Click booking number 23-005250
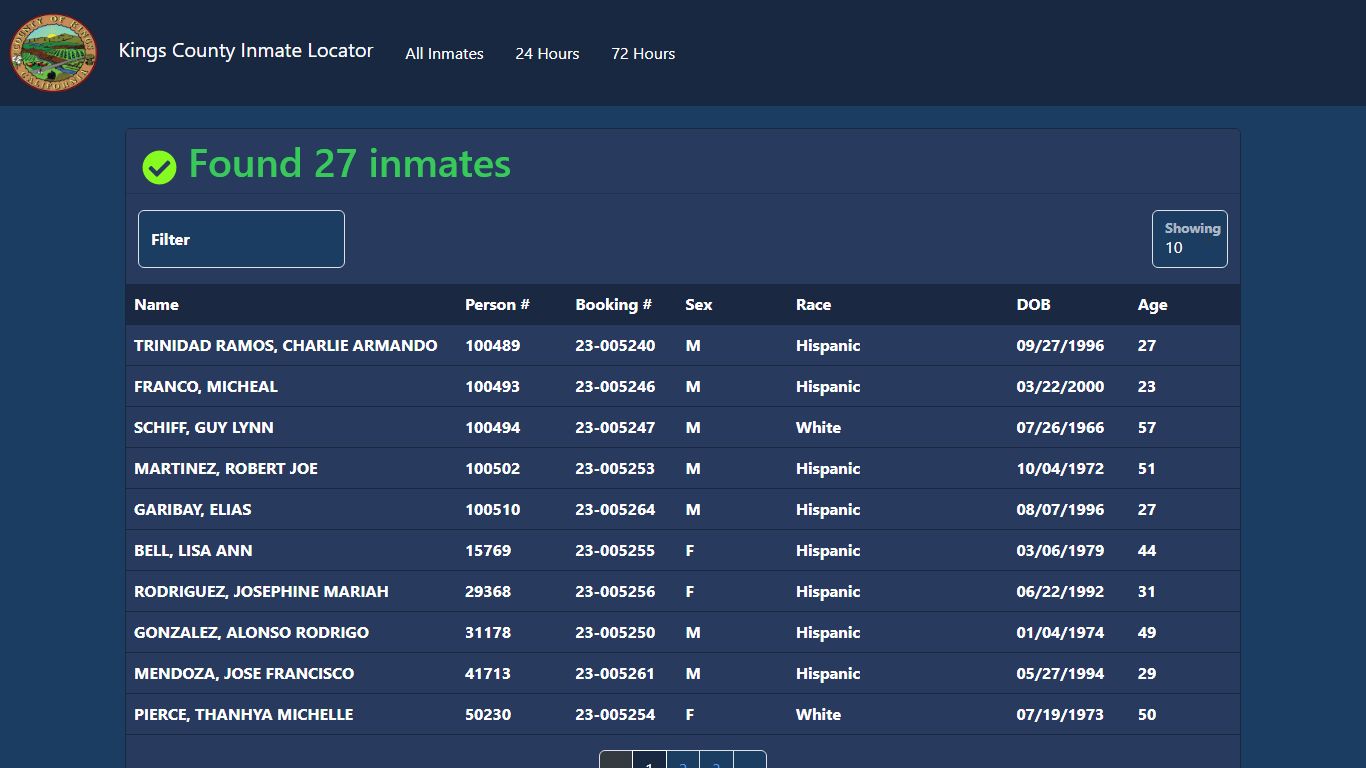The width and height of the screenshot is (1366, 768). click(x=615, y=633)
